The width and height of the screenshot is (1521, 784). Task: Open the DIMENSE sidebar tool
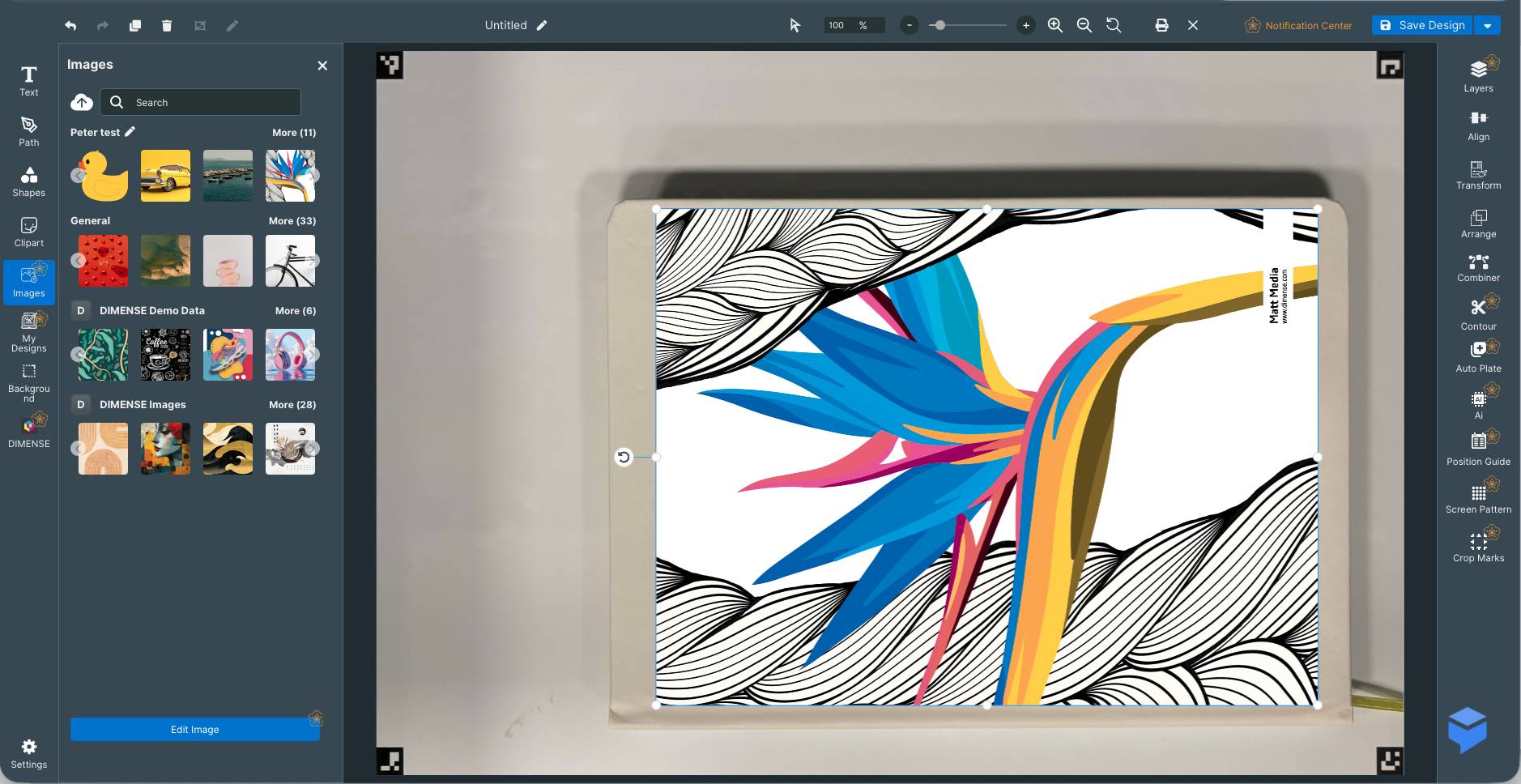pos(29,432)
